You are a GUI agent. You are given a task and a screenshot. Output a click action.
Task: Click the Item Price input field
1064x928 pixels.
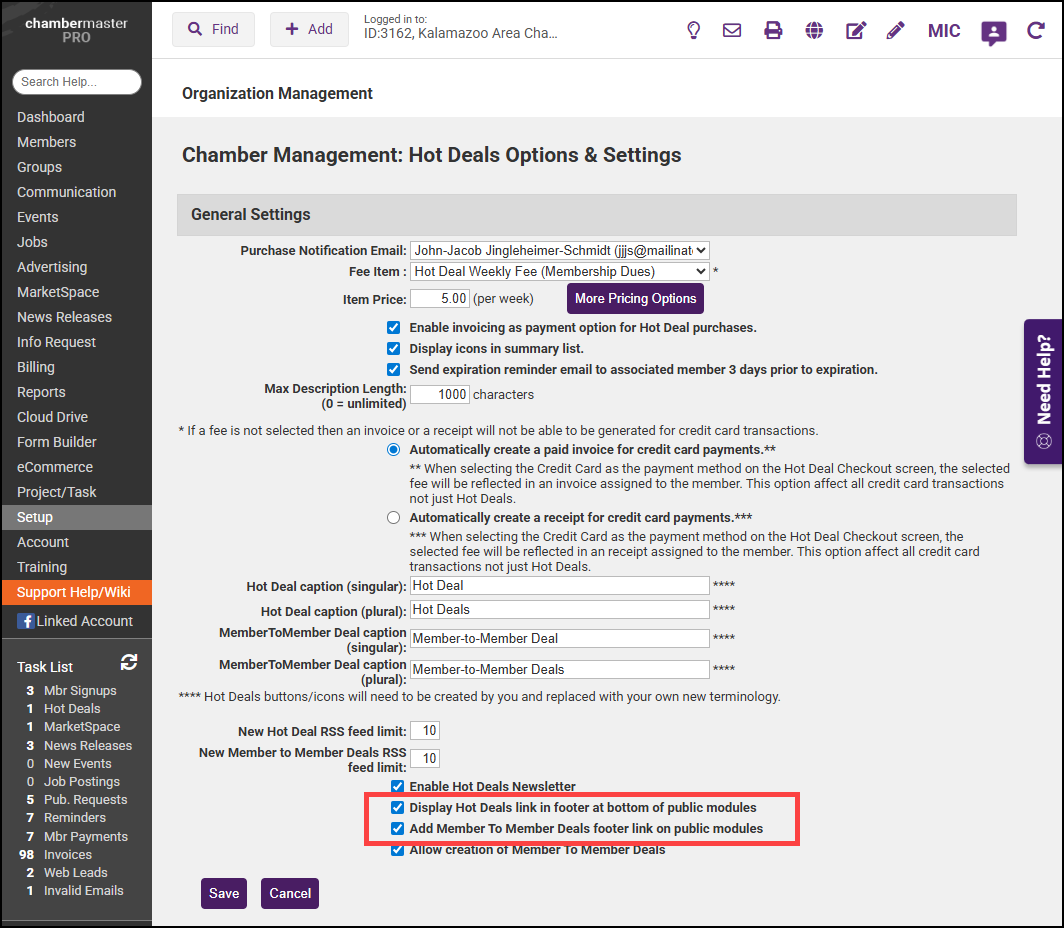tap(440, 299)
